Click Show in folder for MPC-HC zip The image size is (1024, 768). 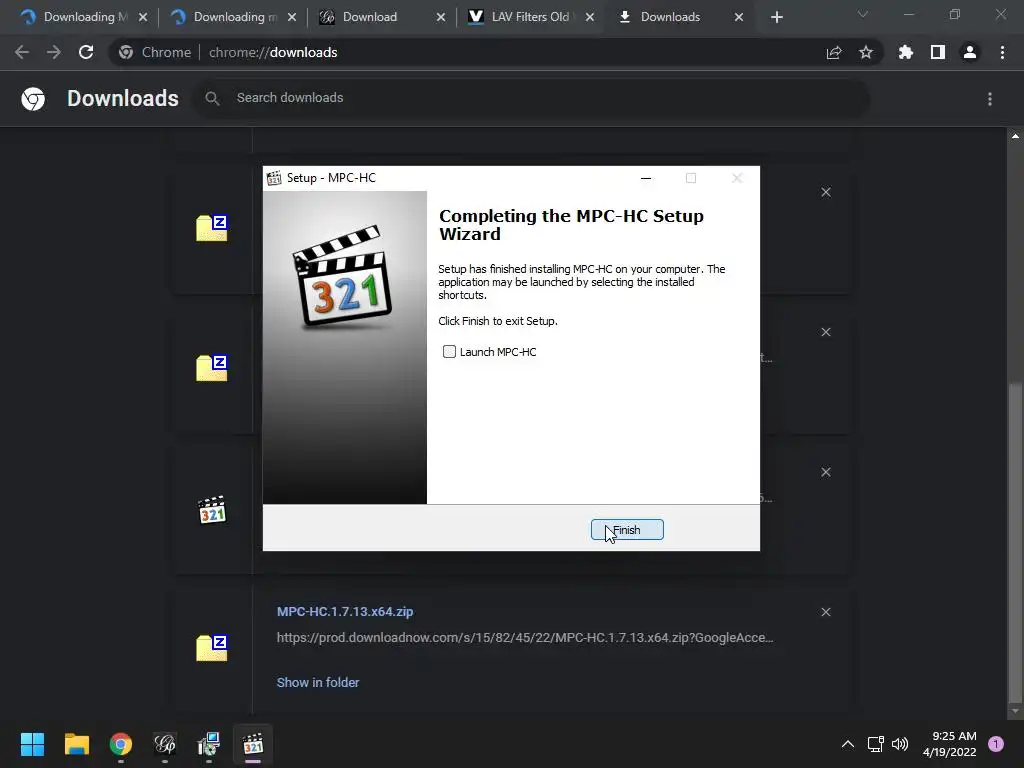318,682
